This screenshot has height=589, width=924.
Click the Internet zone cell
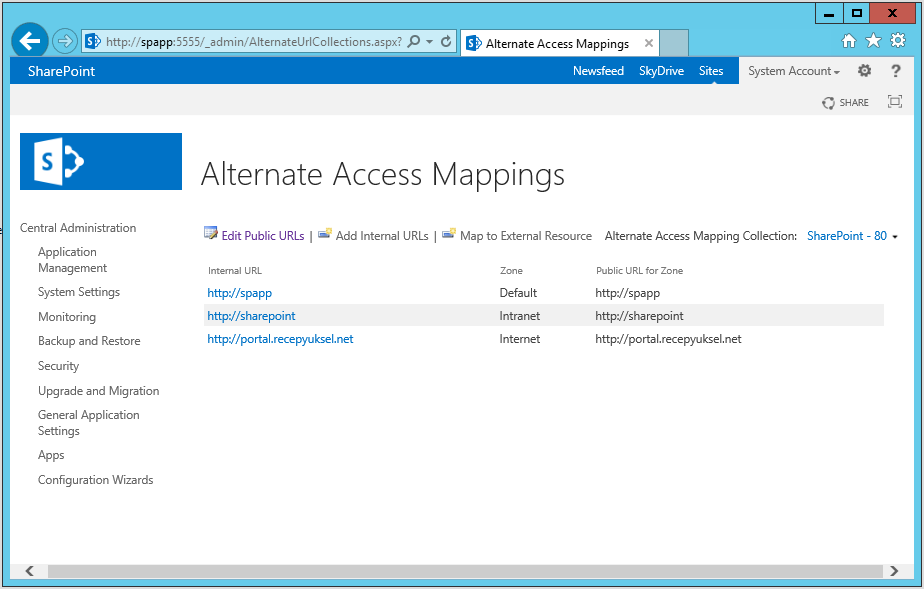click(x=520, y=339)
